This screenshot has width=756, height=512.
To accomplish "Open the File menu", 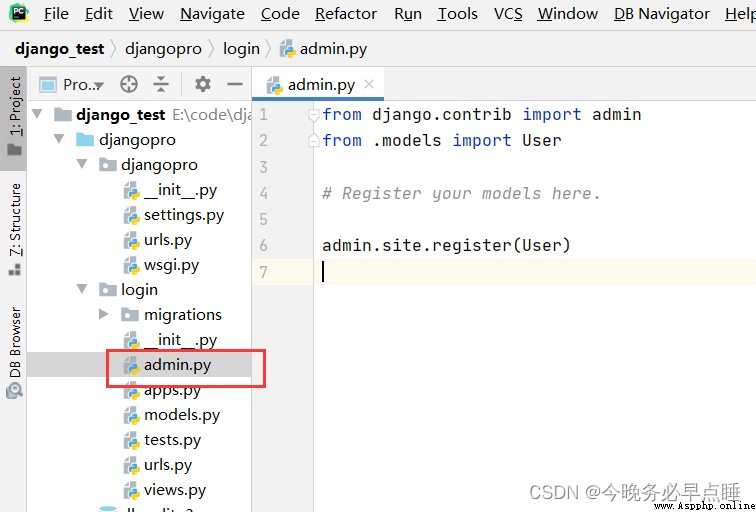I will tap(56, 14).
